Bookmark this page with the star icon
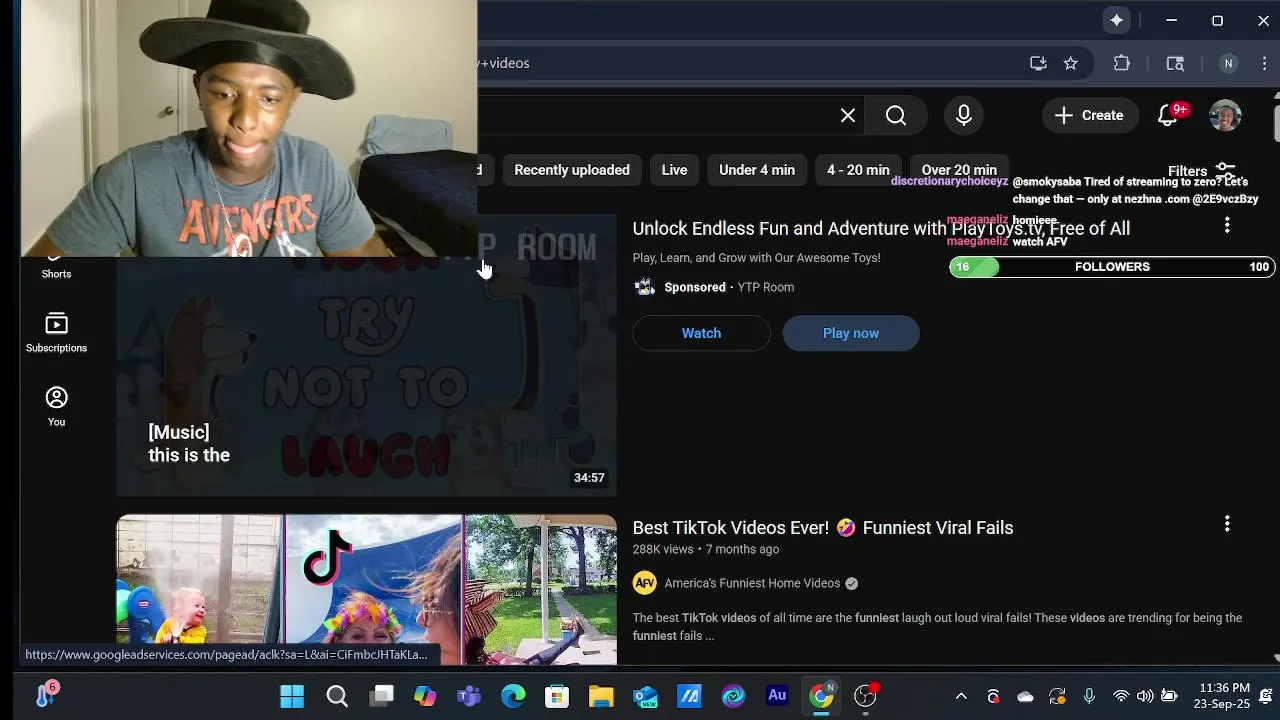 coord(1071,63)
